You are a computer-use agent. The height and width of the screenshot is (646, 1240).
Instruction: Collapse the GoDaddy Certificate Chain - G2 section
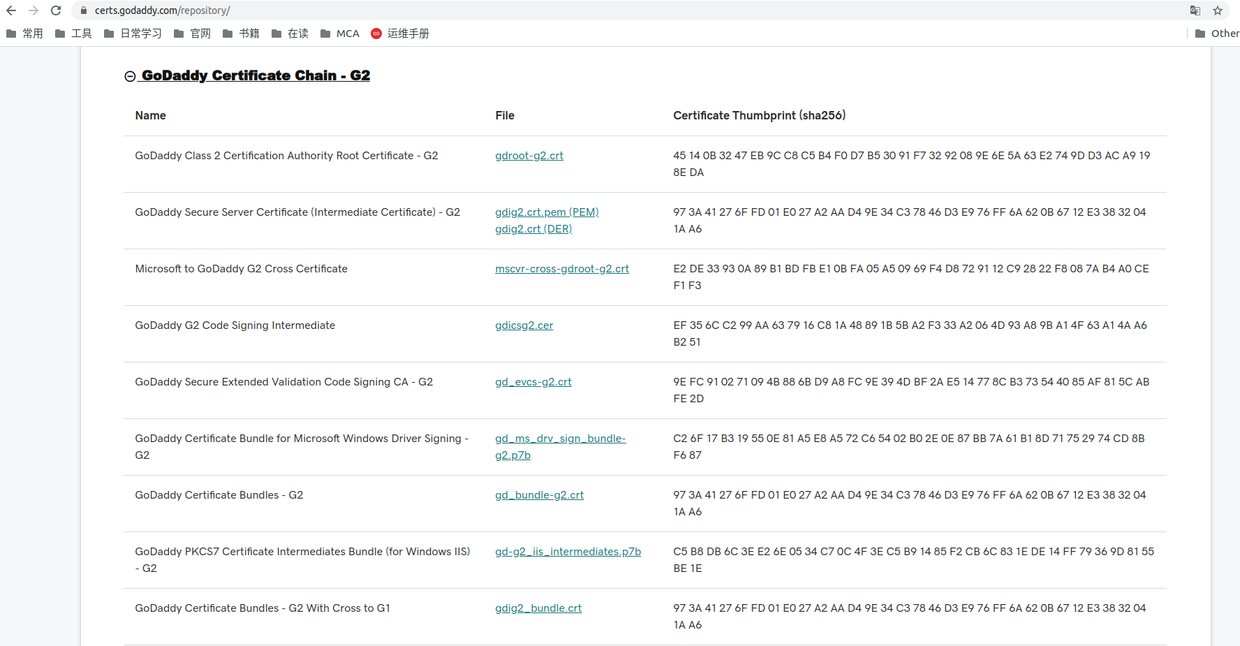[247, 75]
